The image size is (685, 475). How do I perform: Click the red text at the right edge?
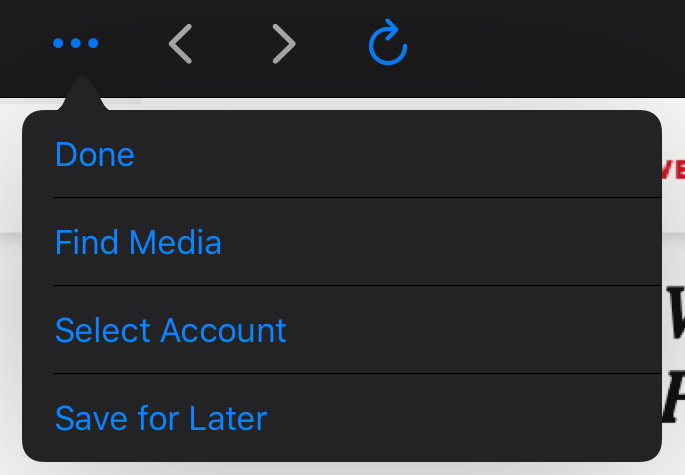(x=675, y=169)
